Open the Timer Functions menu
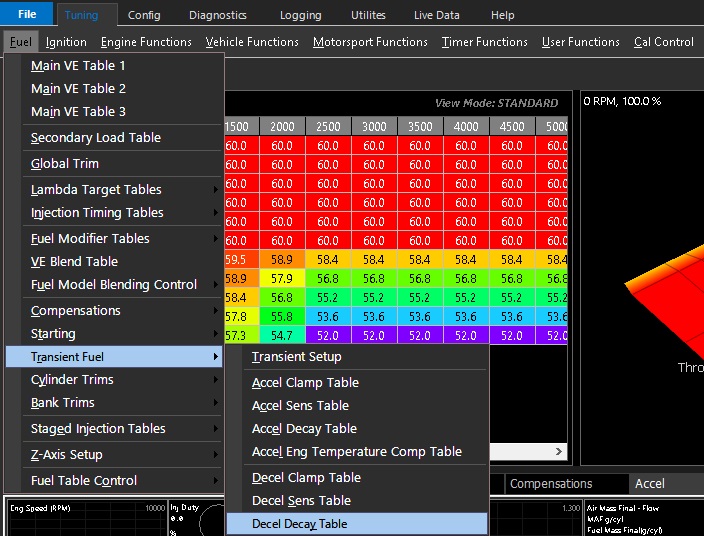Viewport: 704px width, 536px height. 484,42
